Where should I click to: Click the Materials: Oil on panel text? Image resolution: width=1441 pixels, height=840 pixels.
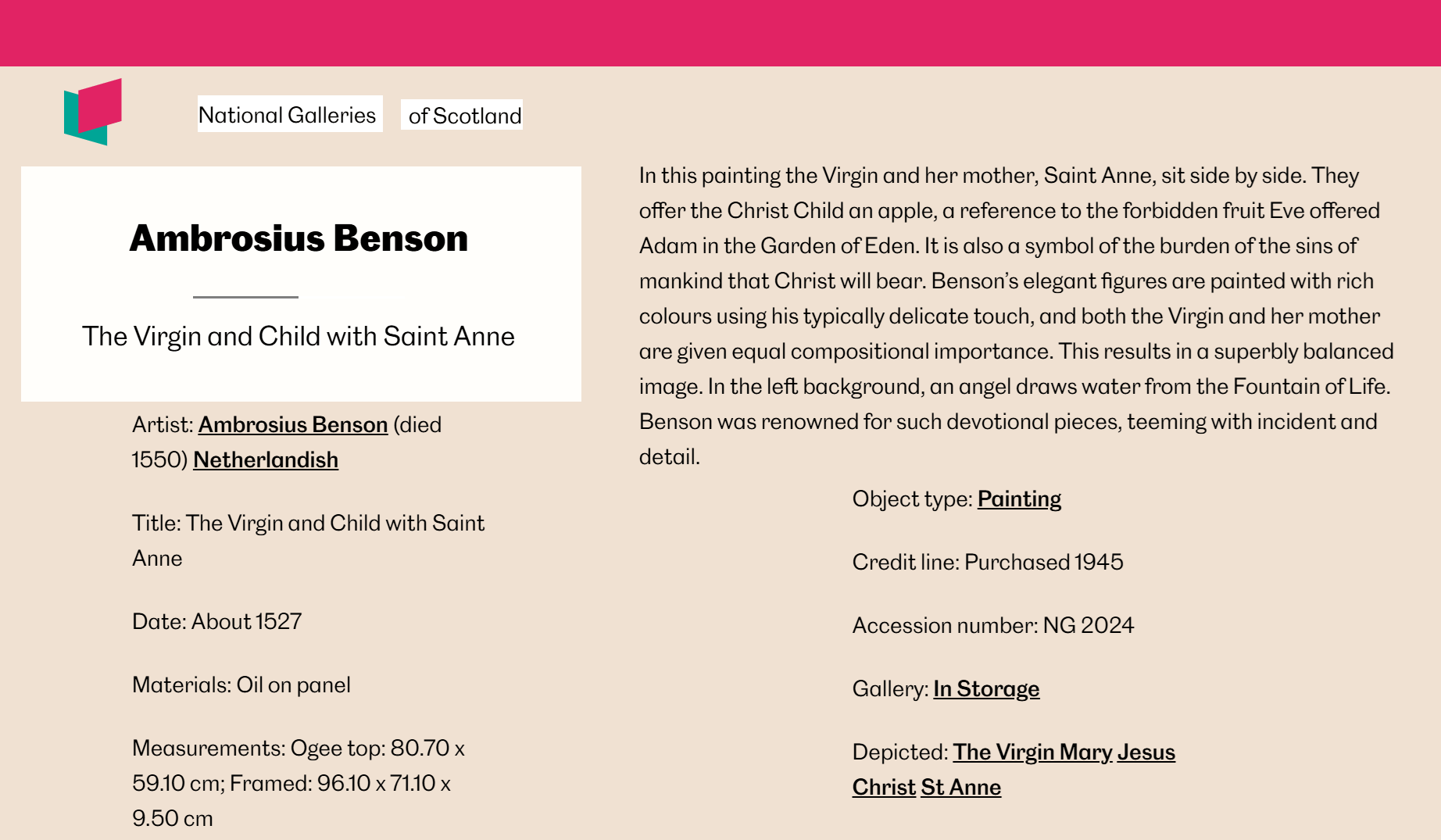[241, 685]
